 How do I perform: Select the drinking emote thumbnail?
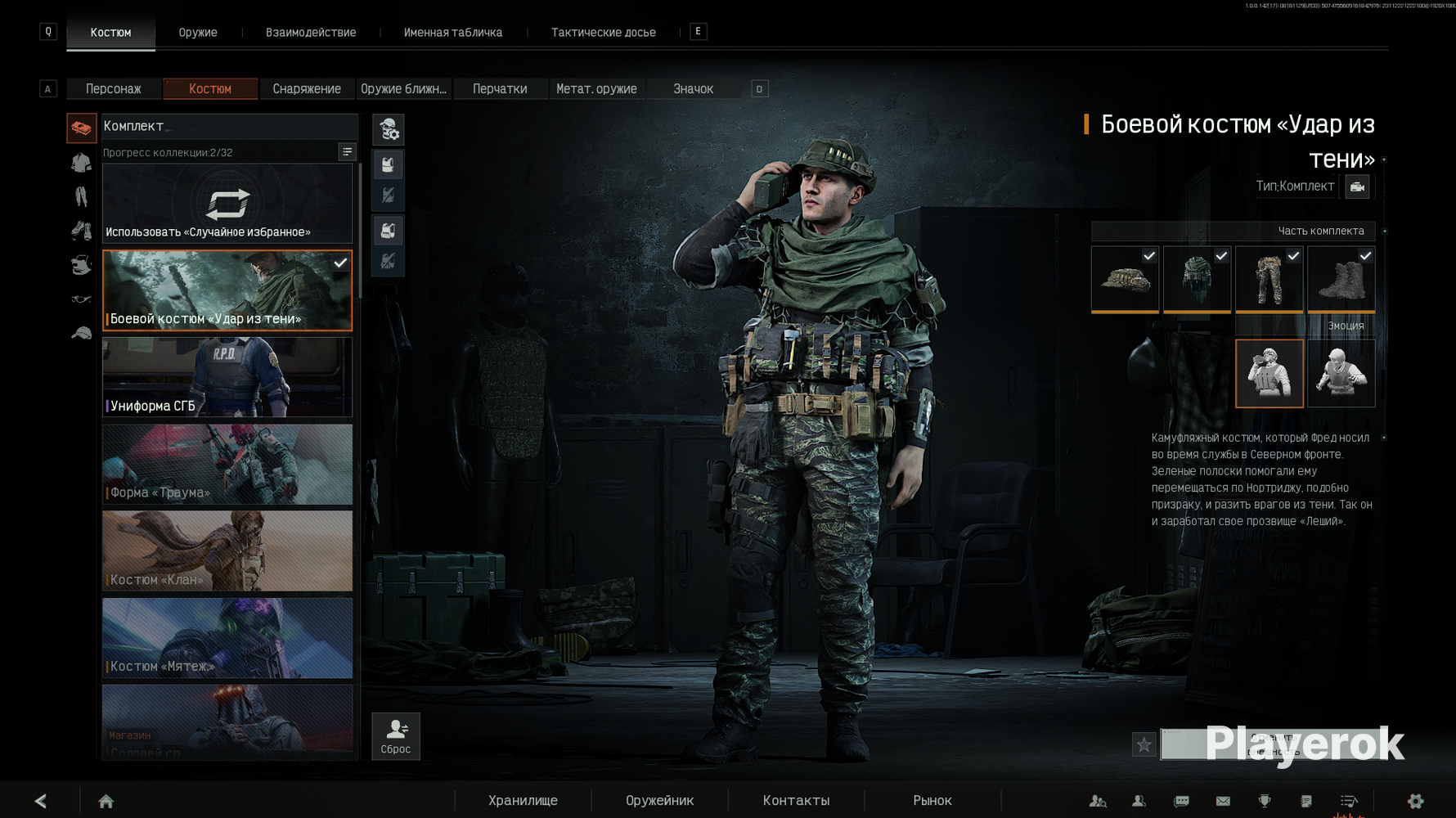tap(1270, 374)
